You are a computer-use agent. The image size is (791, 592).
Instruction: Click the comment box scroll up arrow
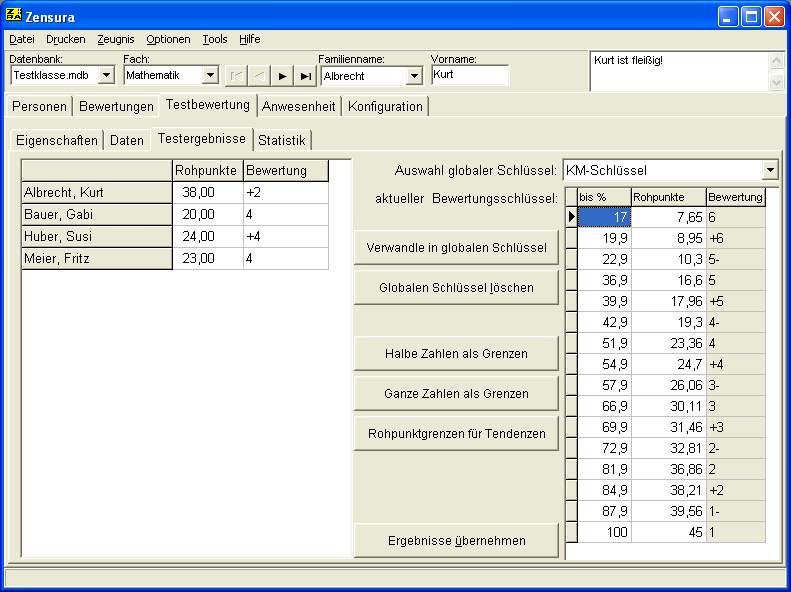(776, 61)
